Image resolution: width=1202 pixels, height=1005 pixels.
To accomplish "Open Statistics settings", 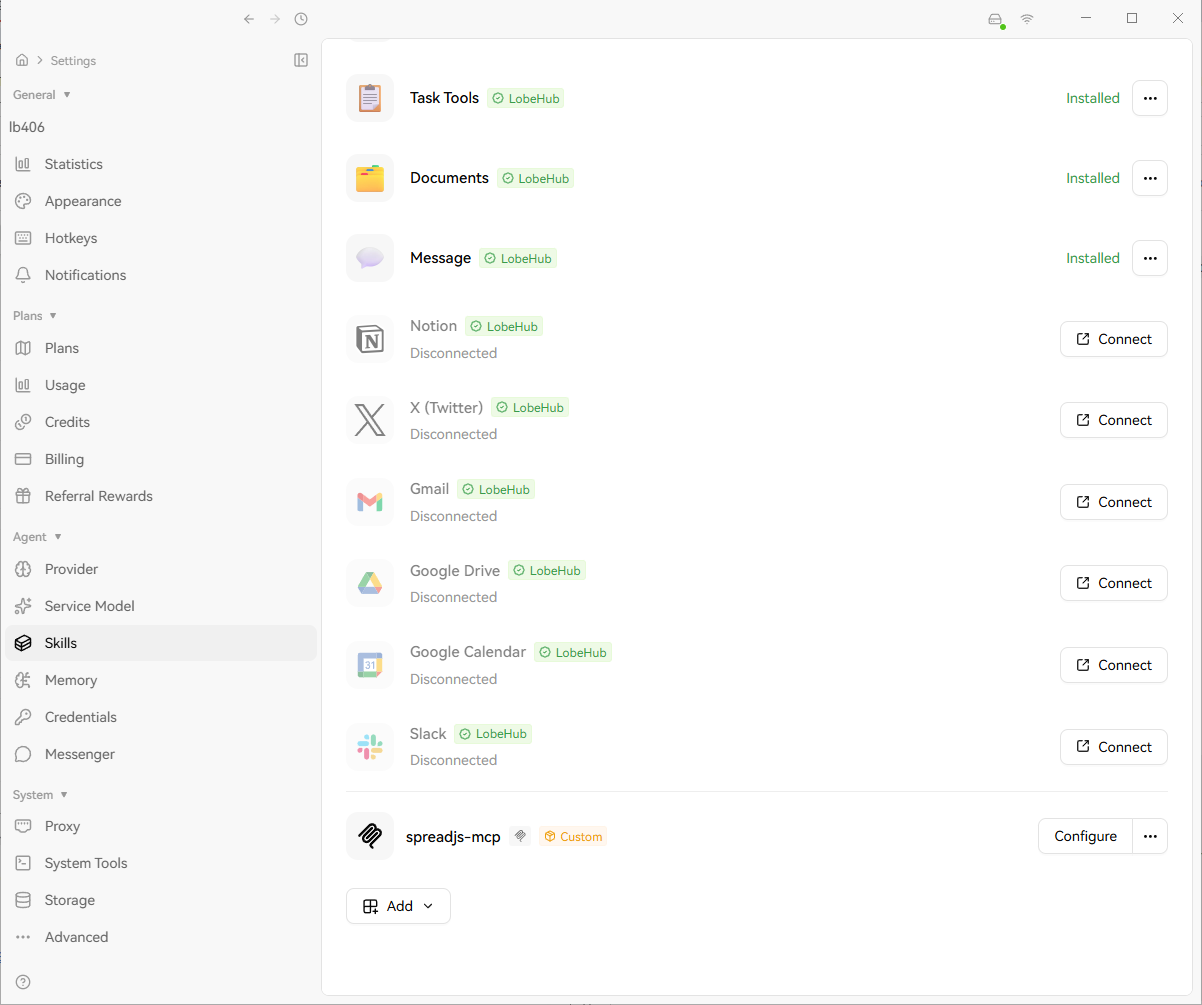I will pyautogui.click(x=160, y=164).
